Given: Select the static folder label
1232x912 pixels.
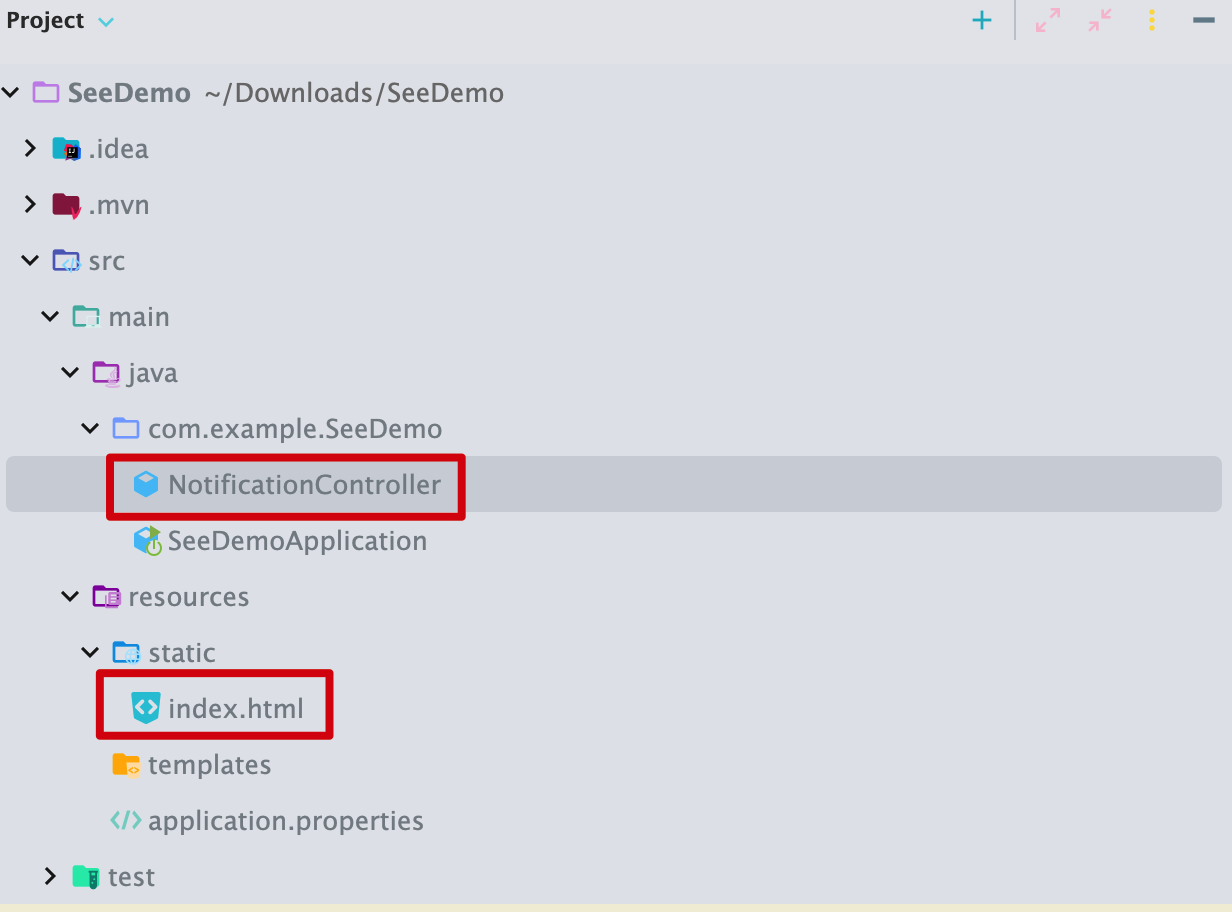Looking at the screenshot, I should click(181, 653).
